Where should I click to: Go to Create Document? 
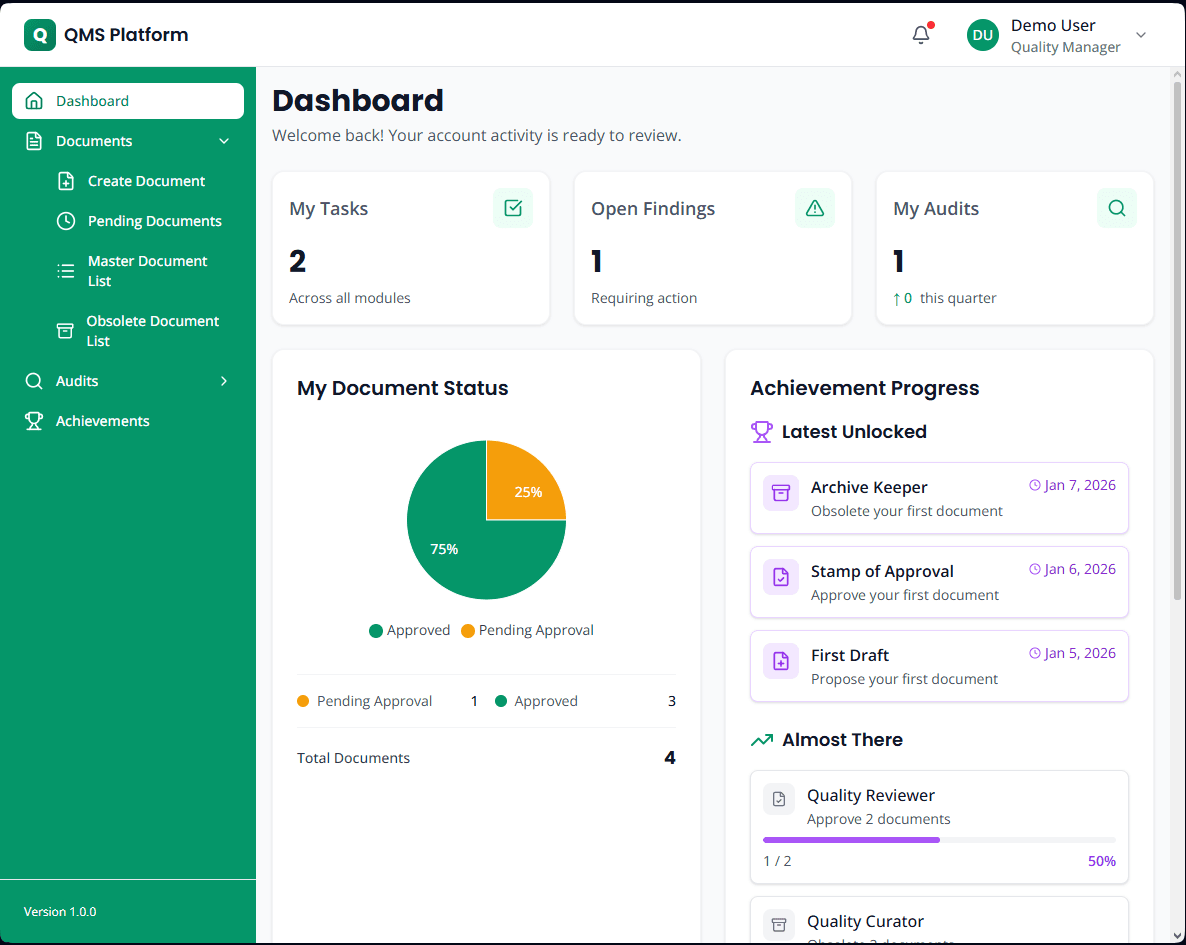pyautogui.click(x=144, y=181)
